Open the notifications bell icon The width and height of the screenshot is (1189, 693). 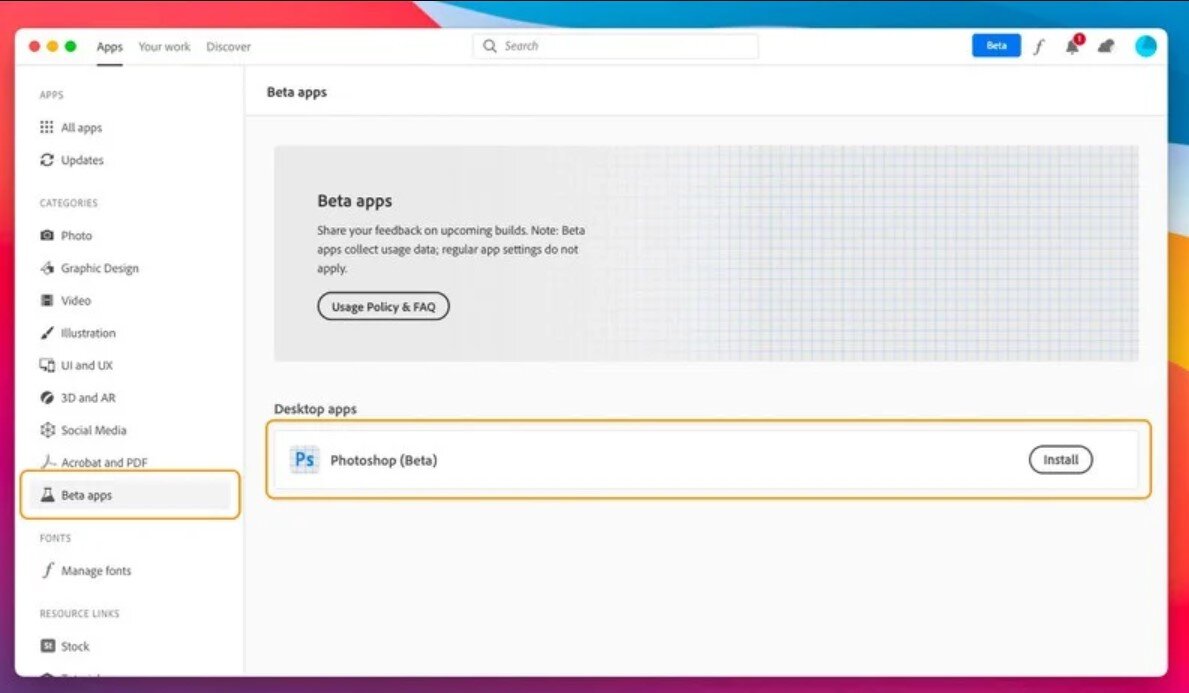[1072, 46]
